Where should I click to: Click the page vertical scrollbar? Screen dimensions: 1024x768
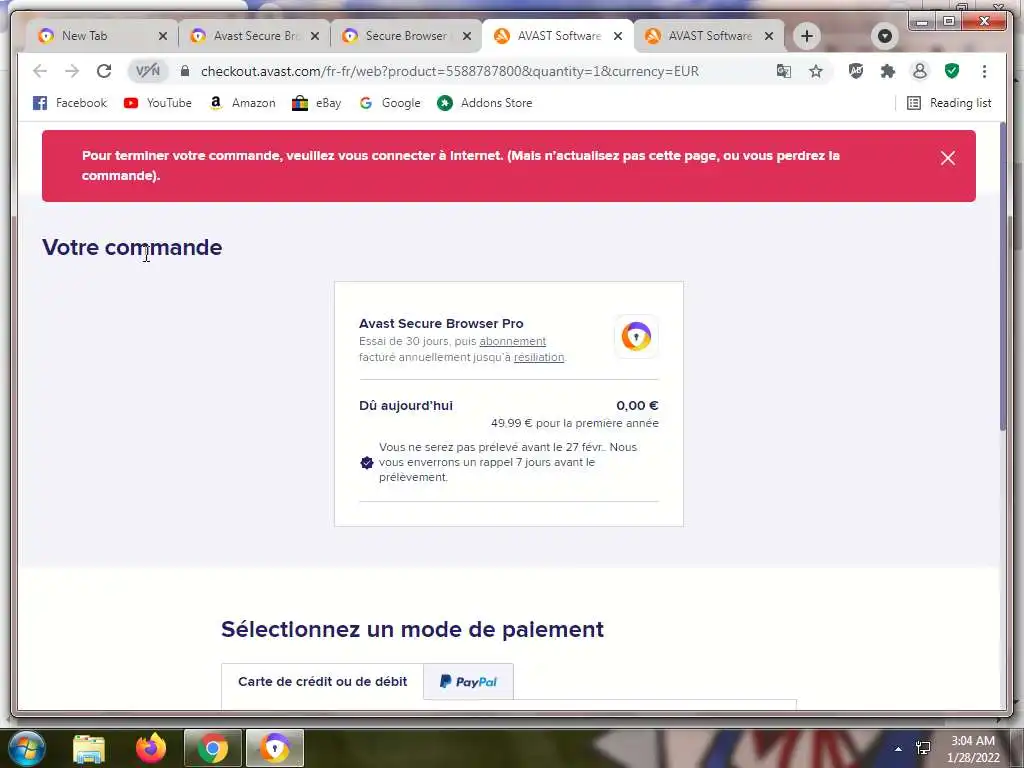tap(1003, 277)
